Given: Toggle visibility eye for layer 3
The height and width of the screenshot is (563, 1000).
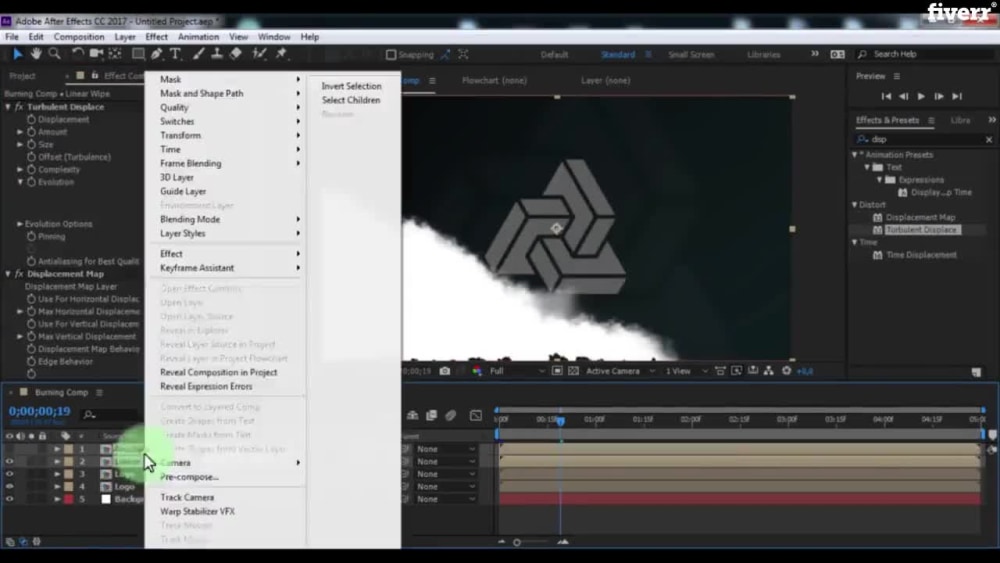Looking at the screenshot, I should pyautogui.click(x=10, y=474).
